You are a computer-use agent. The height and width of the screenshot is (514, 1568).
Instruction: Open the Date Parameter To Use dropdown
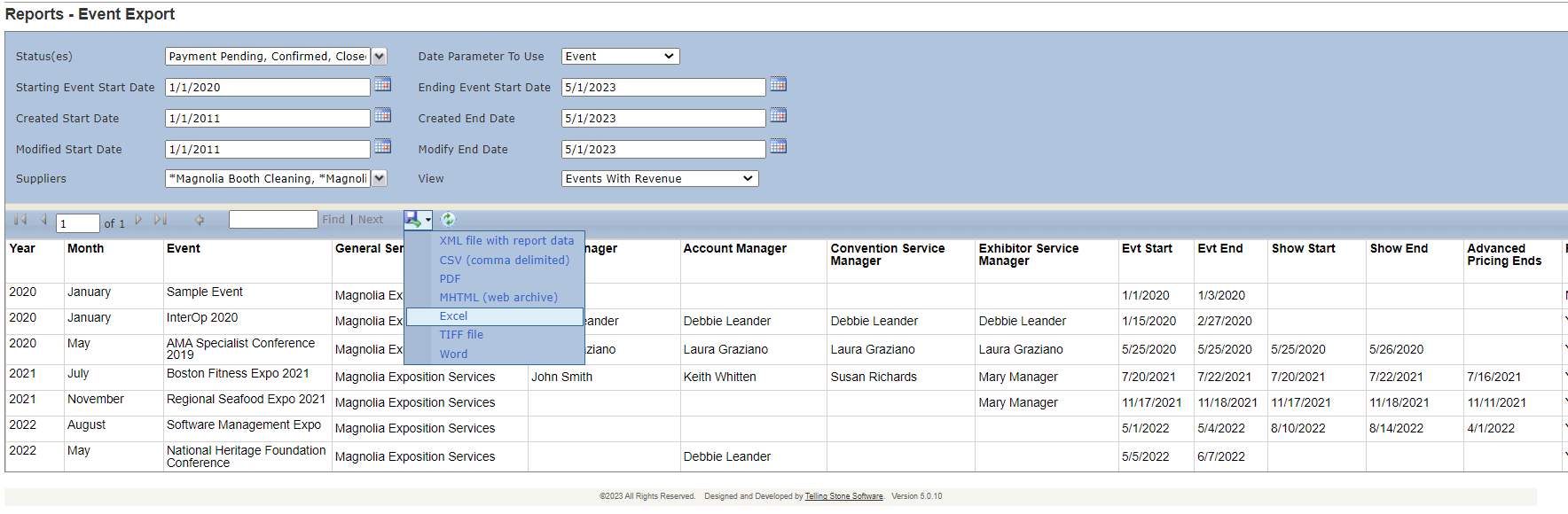coord(620,57)
